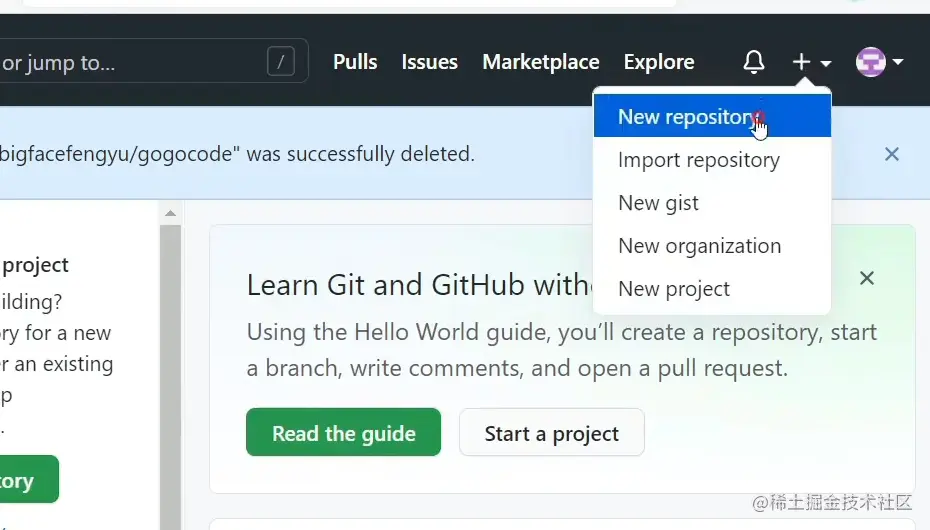Open the user avatar profile menu
Viewport: 930px width, 530px height.
[879, 62]
